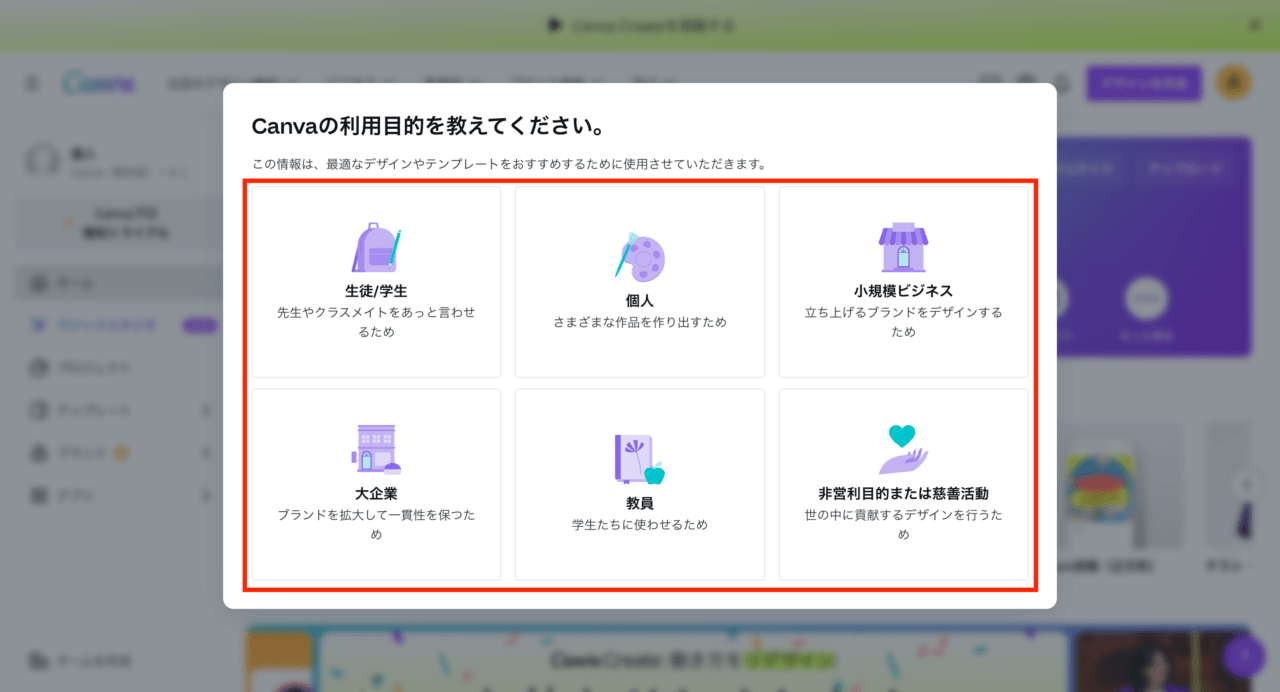Expand the テンプレート chevron in the sidebar

(207, 410)
